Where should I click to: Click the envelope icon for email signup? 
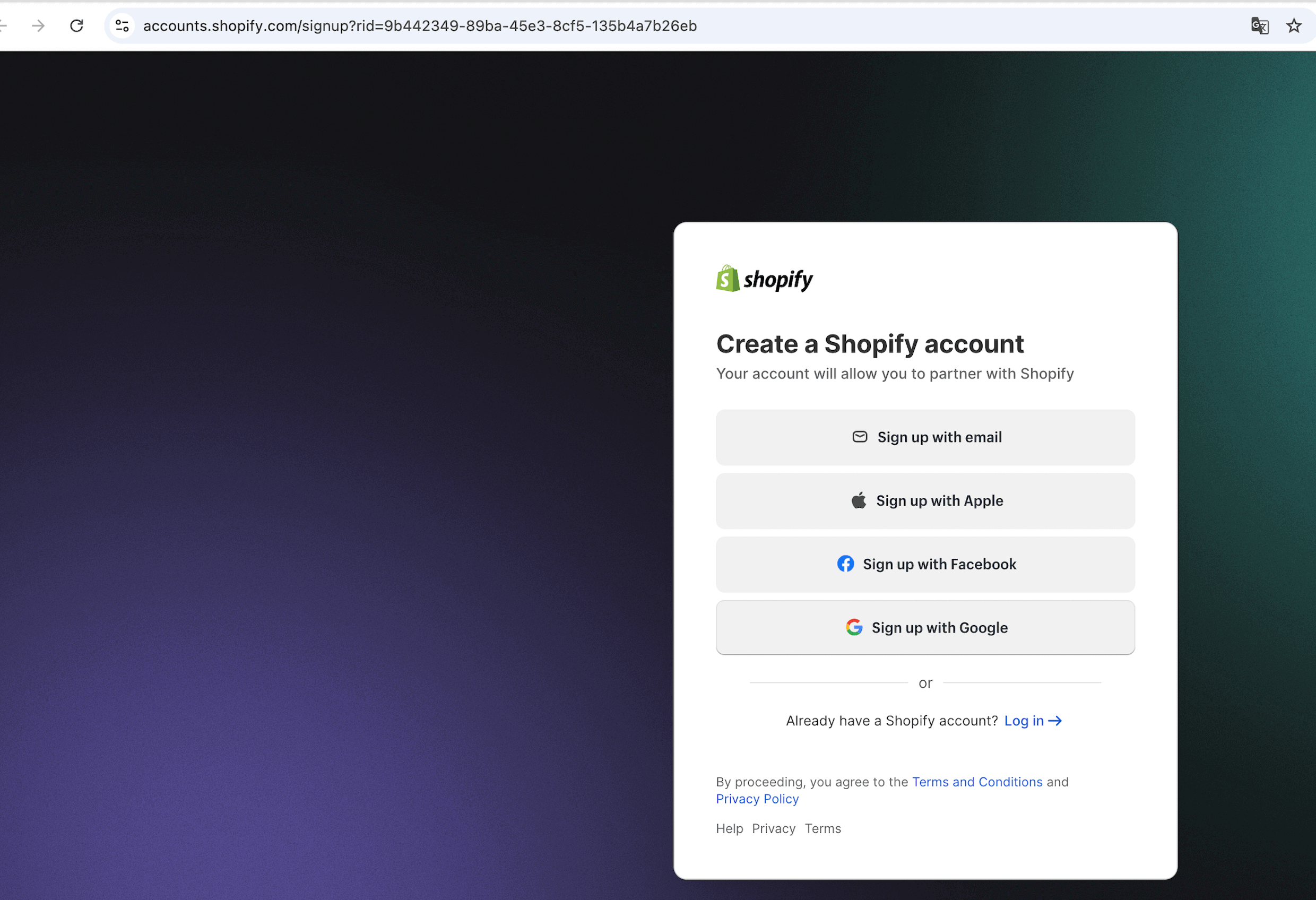tap(860, 437)
